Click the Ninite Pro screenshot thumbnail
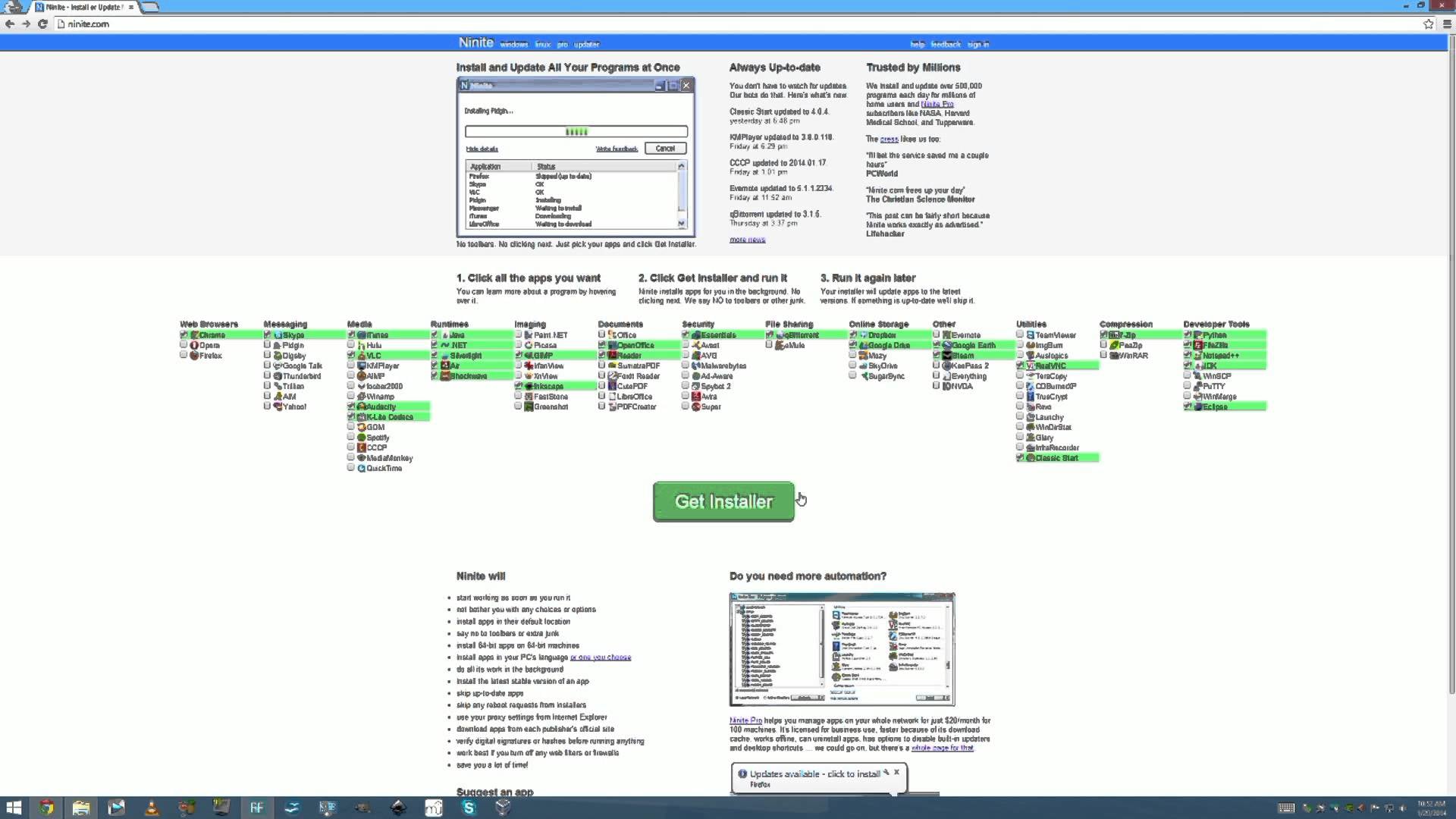This screenshot has height=819, width=1456. [842, 650]
